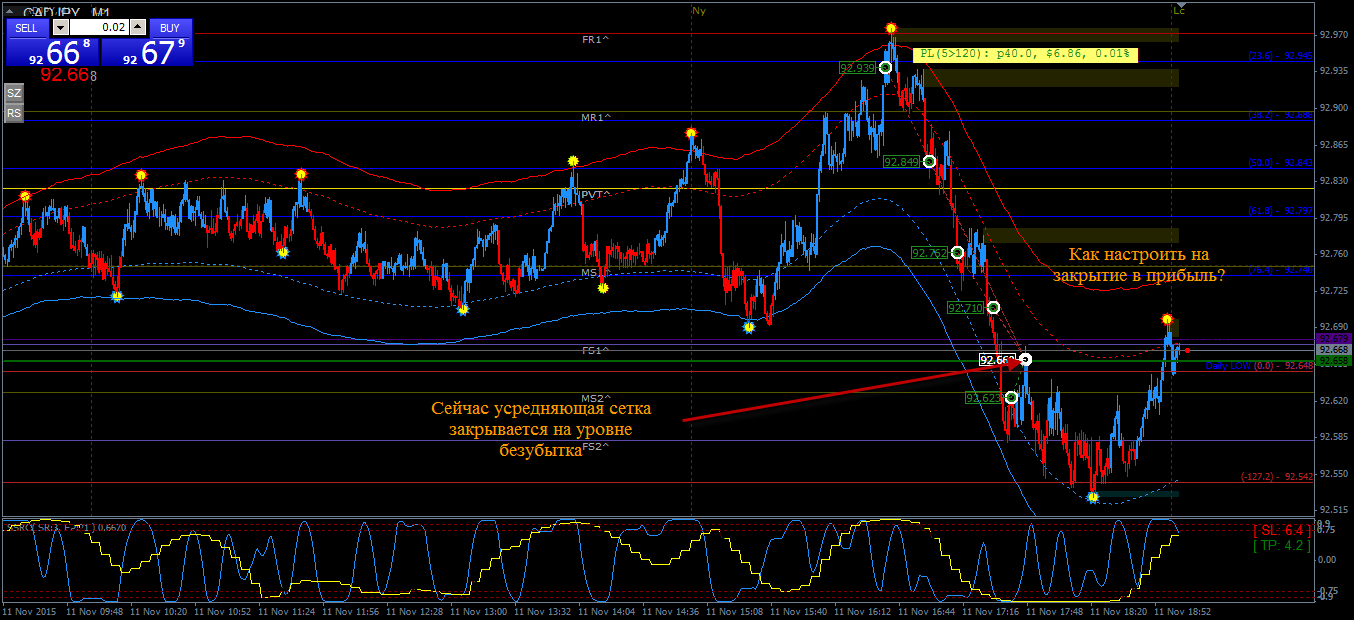Select the 92.710 order price label
Viewport: 1354px width, 620px height.
[x=966, y=308]
